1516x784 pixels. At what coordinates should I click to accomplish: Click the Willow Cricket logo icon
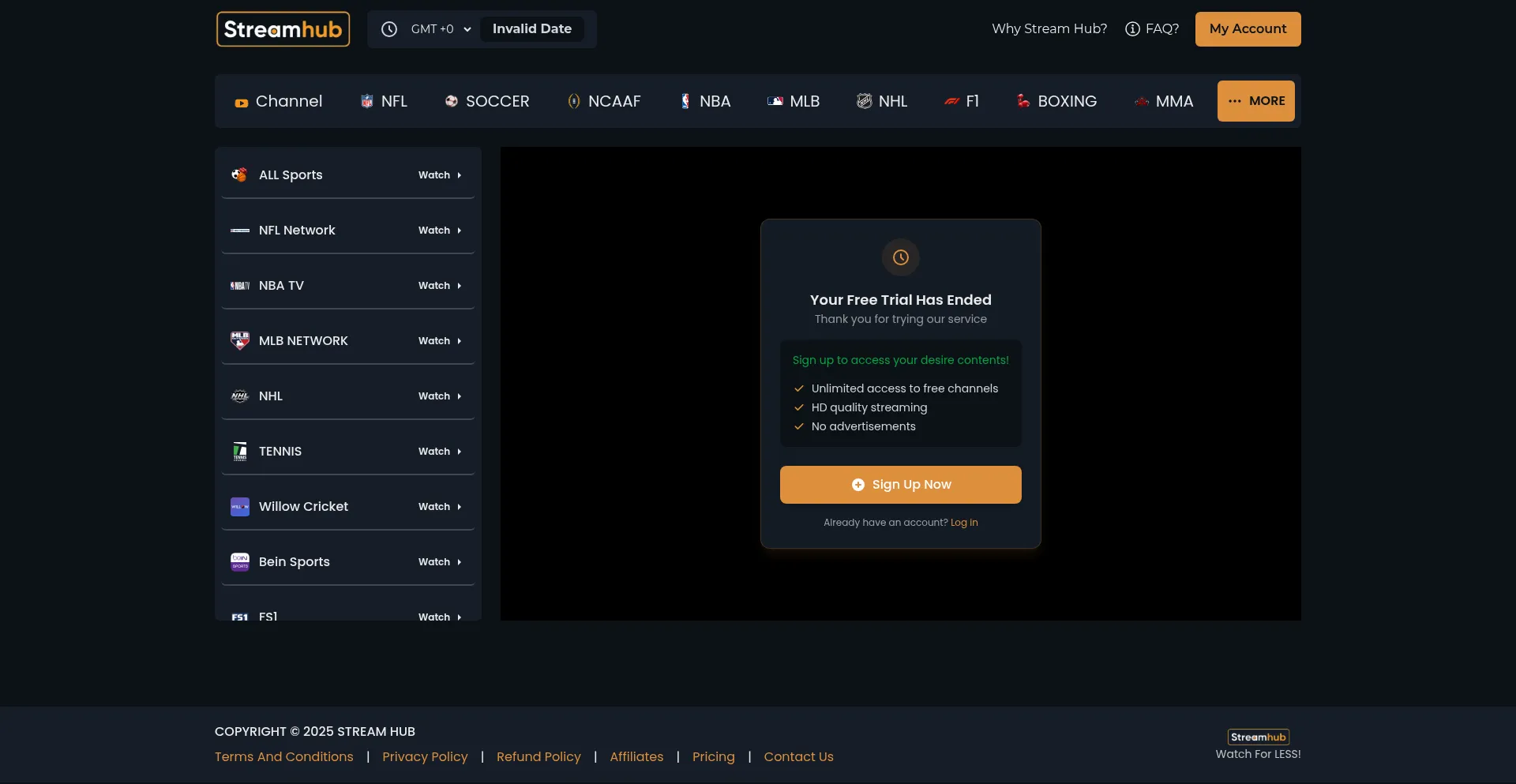[240, 507]
